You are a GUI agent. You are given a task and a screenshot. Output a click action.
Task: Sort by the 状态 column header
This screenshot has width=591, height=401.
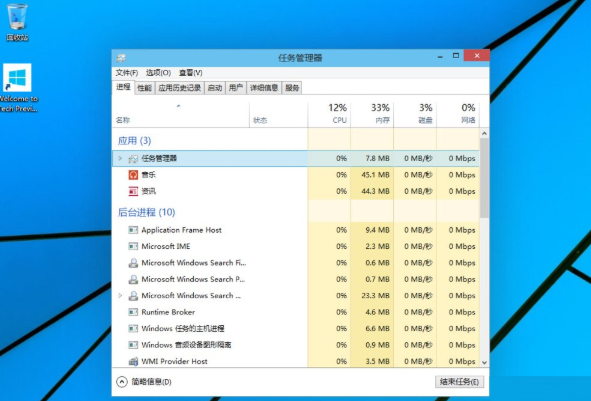(278, 114)
